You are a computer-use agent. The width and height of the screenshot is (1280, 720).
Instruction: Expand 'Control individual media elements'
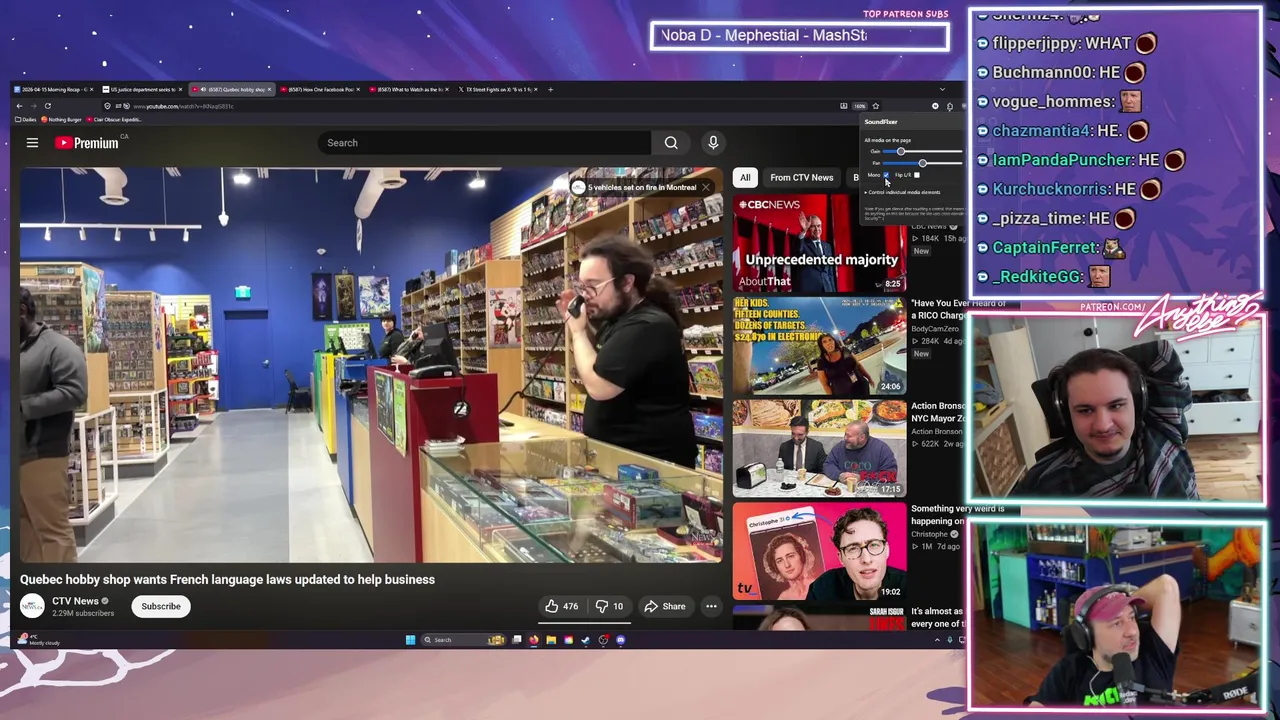(903, 192)
